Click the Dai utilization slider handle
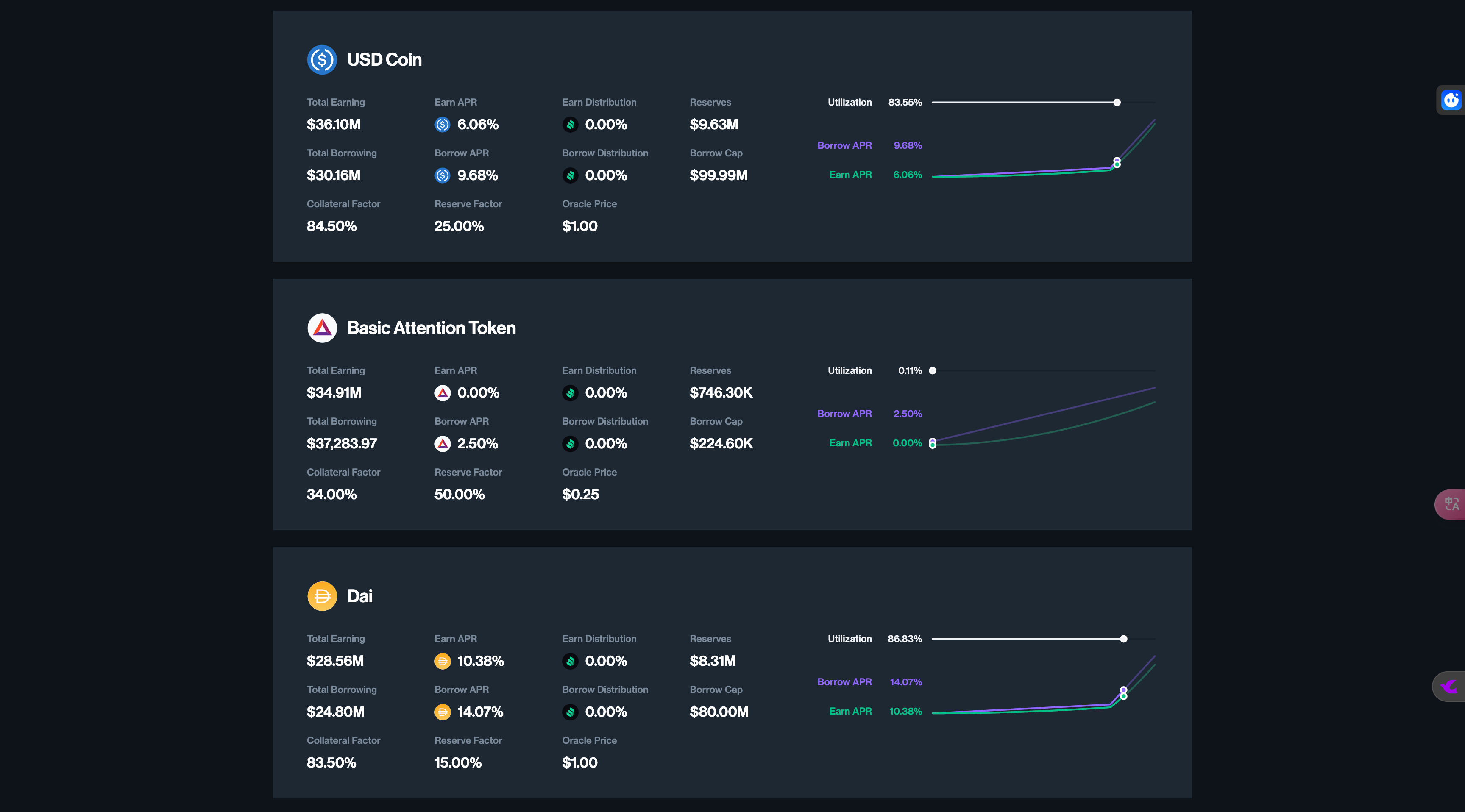 coord(1124,639)
